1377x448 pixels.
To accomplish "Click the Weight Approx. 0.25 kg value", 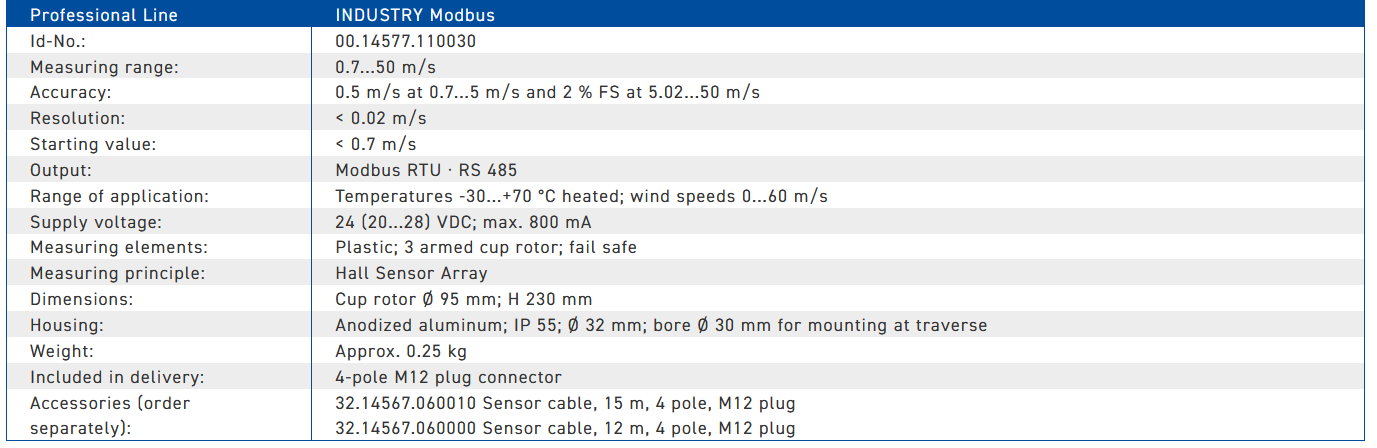I will [401, 351].
